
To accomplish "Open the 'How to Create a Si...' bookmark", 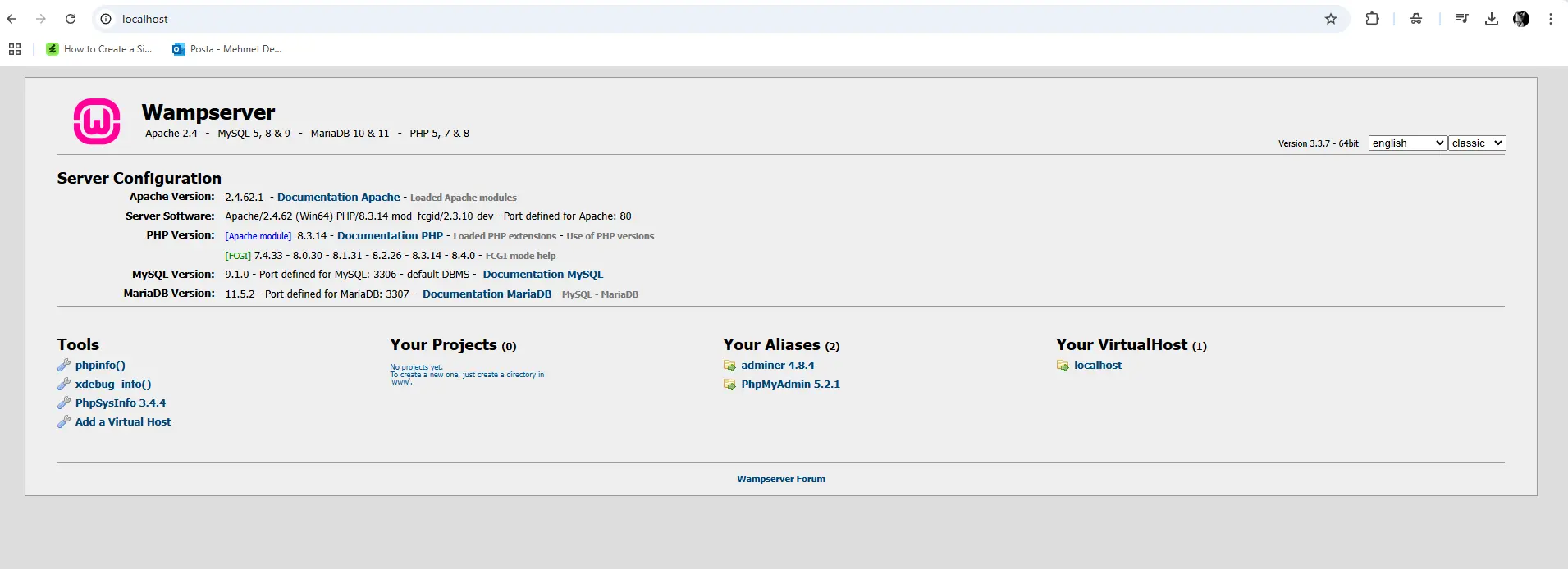I will (99, 49).
